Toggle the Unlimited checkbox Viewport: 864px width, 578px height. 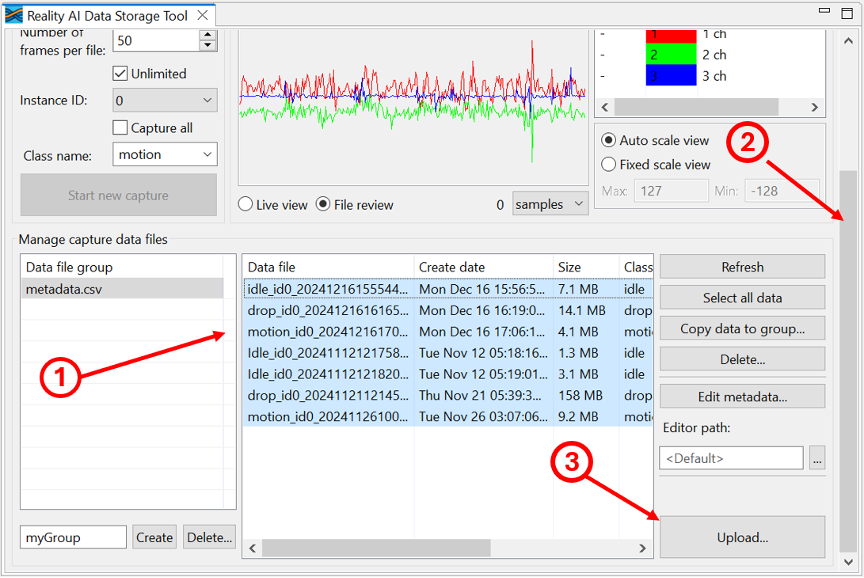tap(120, 73)
